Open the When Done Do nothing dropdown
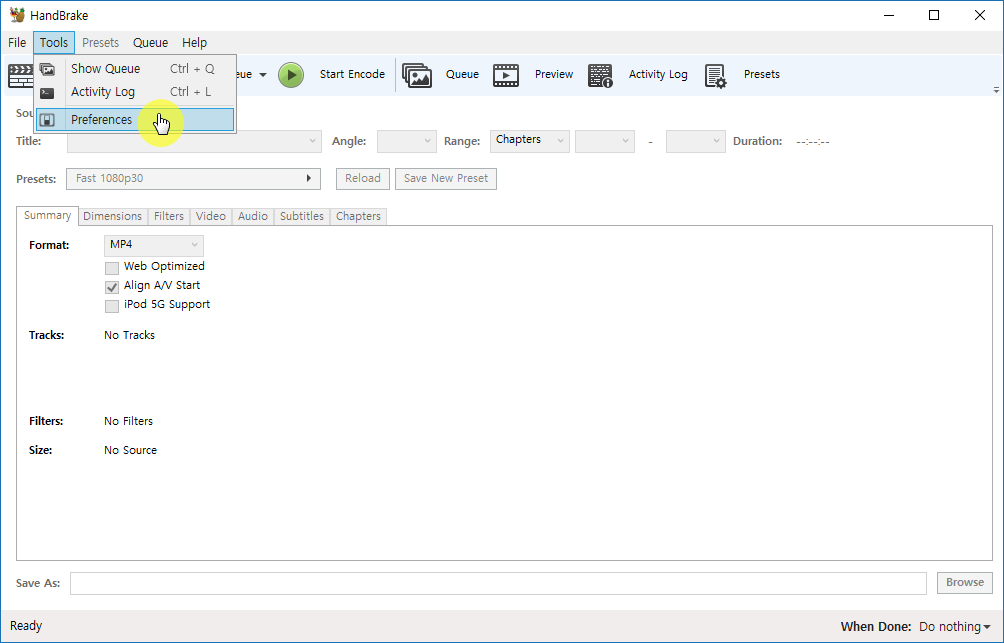The image size is (1004, 643). (x=955, y=627)
